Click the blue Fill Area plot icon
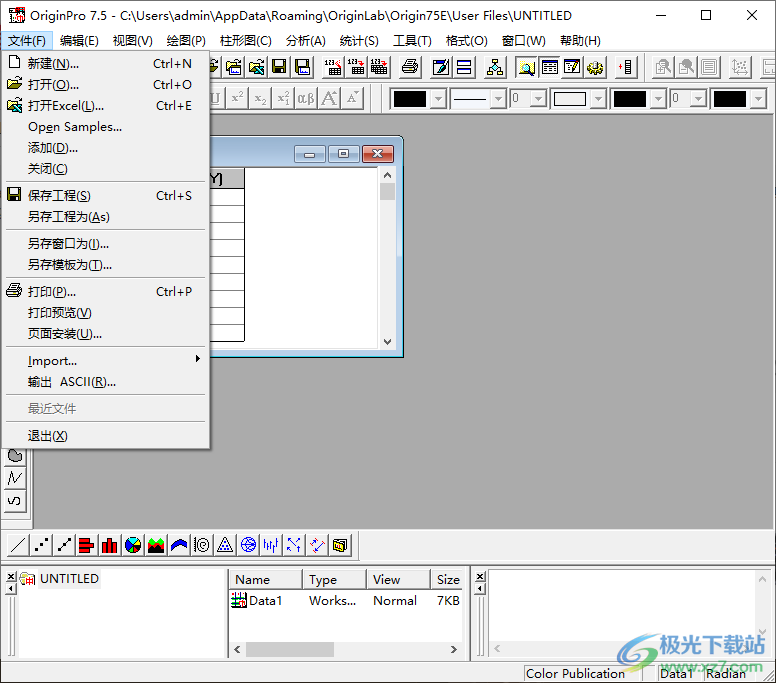The height and width of the screenshot is (683, 776). click(179, 545)
